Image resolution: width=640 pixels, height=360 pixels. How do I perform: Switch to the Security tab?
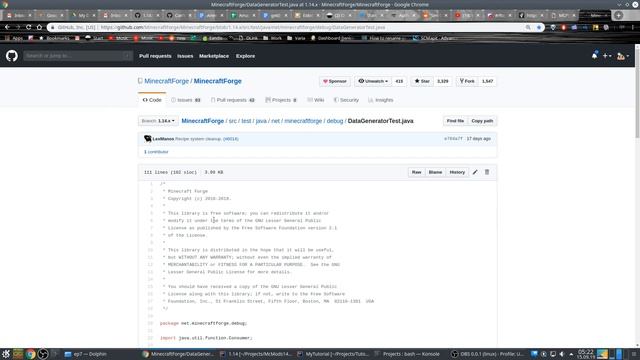(346, 100)
